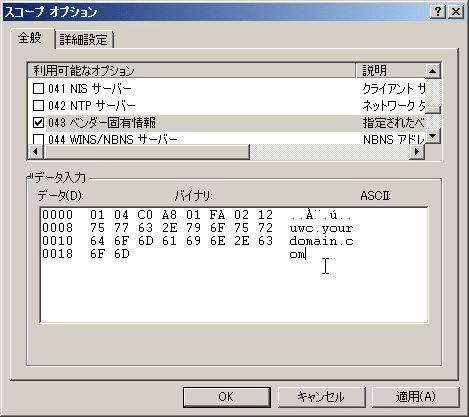Click the option list scroll down arrow
Viewport: 469px width, 417px height.
(x=433, y=136)
